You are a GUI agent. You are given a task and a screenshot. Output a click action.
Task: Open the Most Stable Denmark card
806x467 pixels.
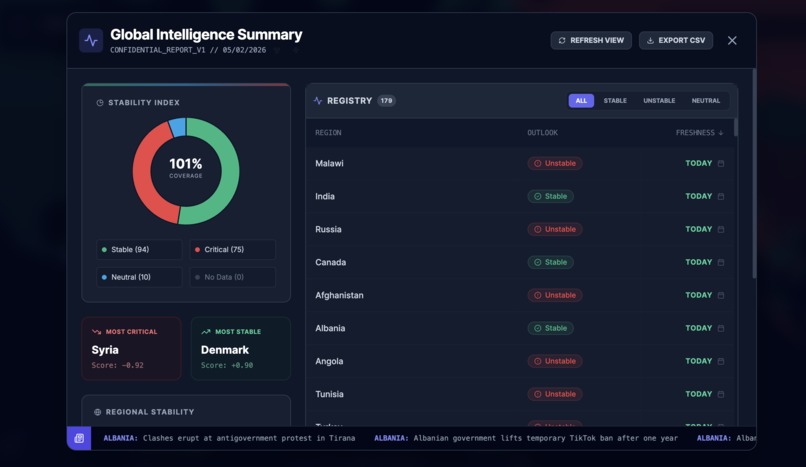point(241,349)
